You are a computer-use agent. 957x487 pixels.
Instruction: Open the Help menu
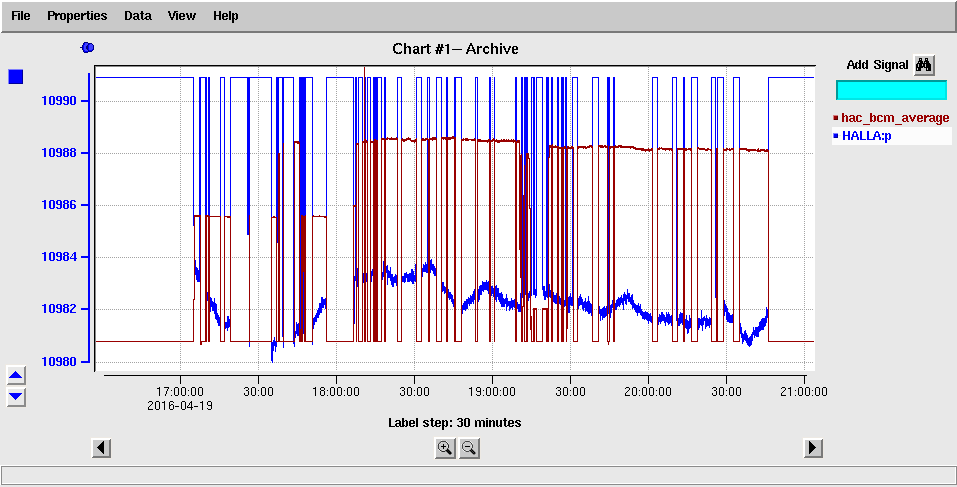(225, 16)
